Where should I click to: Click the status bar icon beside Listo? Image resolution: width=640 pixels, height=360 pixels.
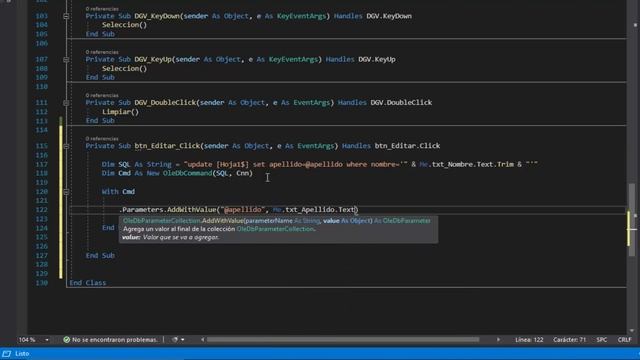point(7,353)
